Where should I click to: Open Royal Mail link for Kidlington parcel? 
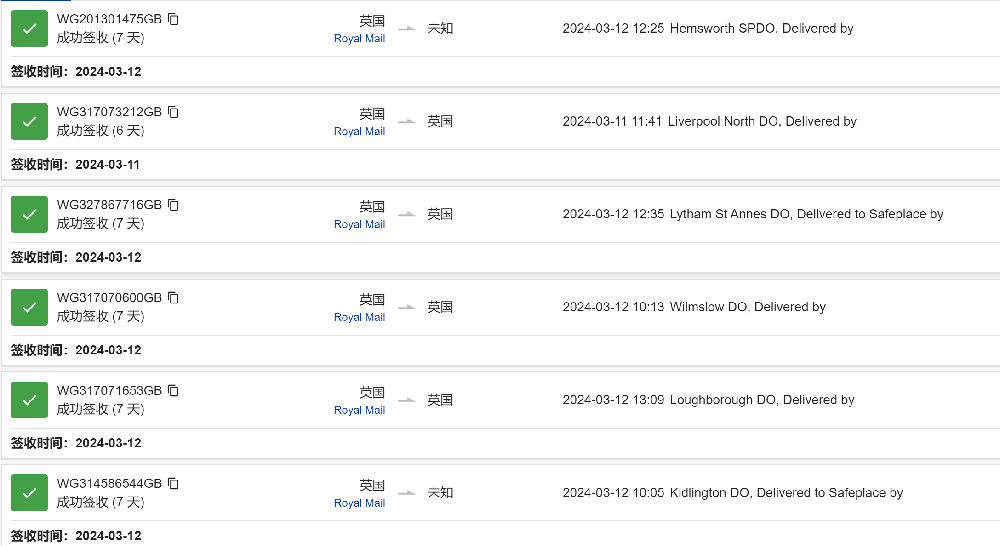coord(359,503)
